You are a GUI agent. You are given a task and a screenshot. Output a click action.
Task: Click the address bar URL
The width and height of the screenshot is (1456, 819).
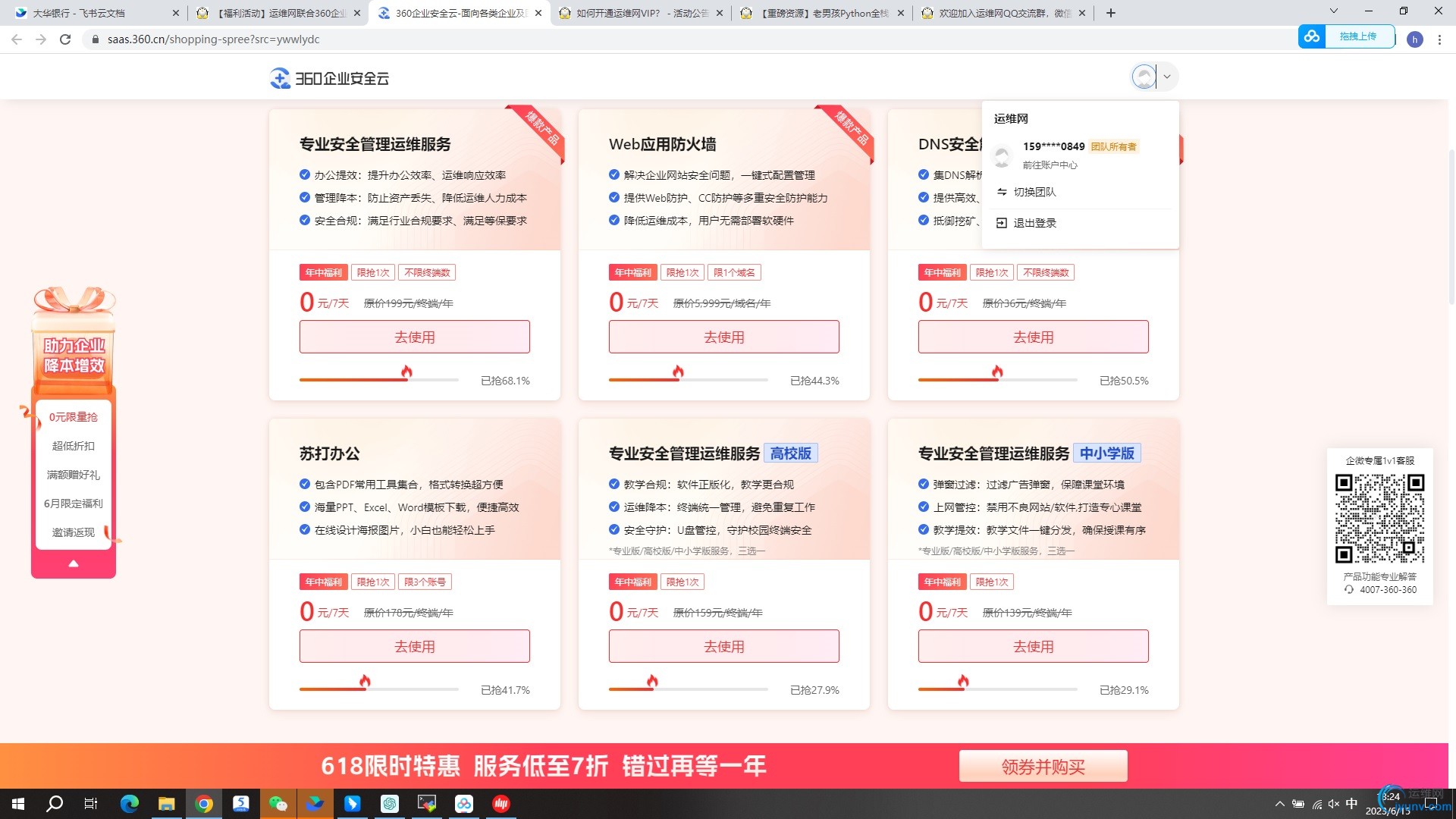tap(213, 39)
